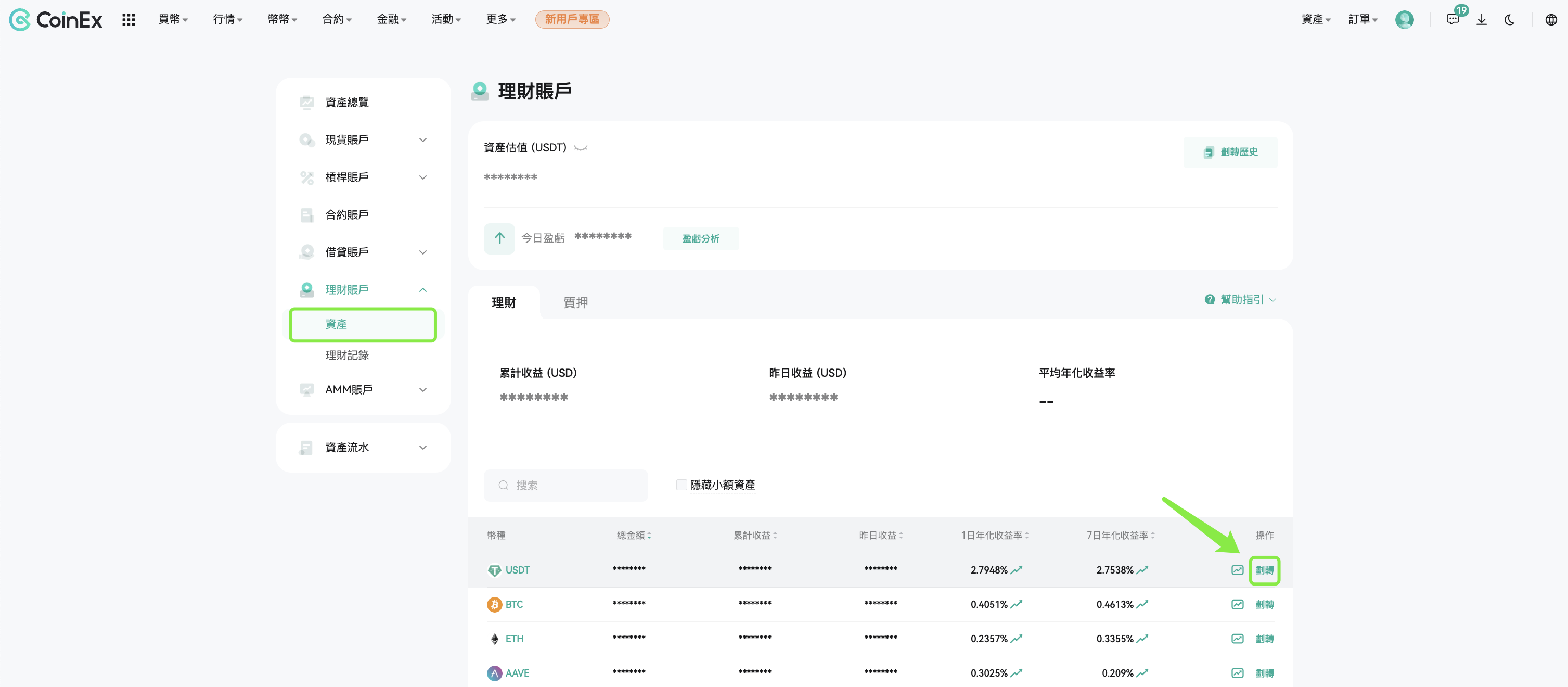The width and height of the screenshot is (1568, 687).
Task: Click the AAVE coin icon
Action: [x=494, y=672]
